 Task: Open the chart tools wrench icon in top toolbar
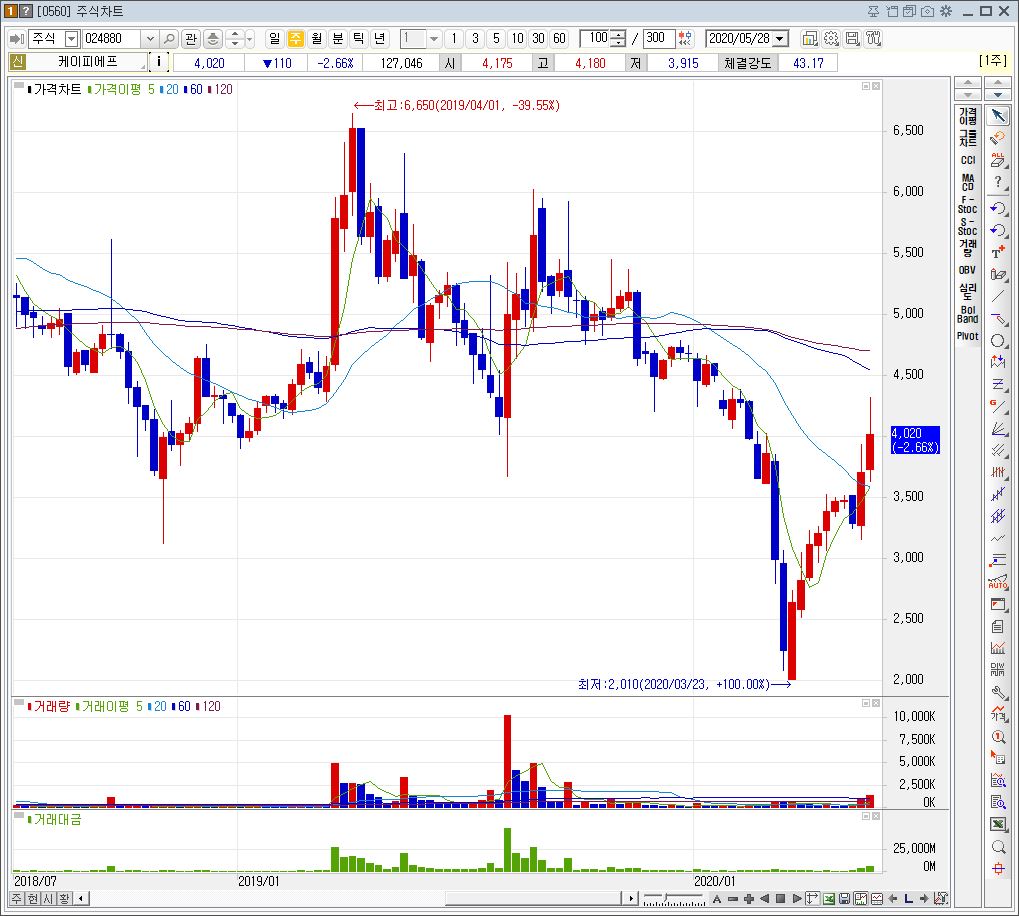click(x=873, y=39)
